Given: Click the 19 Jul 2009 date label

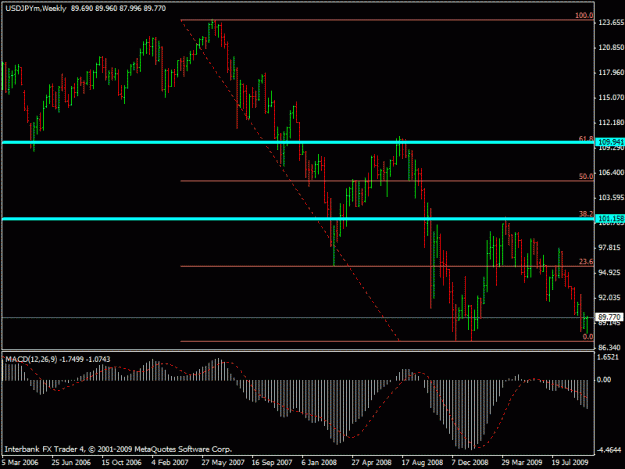Looking at the screenshot, I should 570,462.
